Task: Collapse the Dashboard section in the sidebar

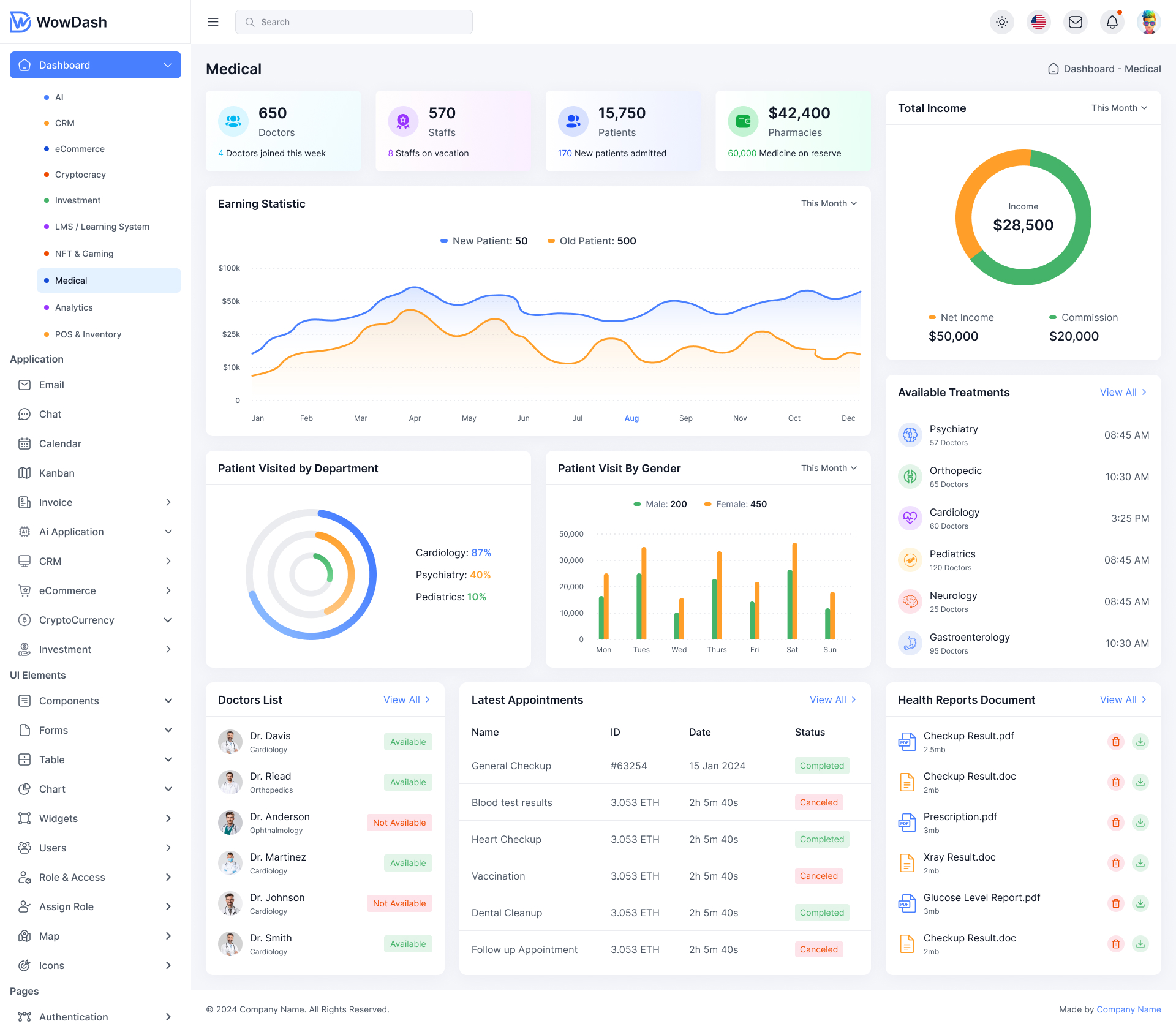Action: (x=168, y=65)
